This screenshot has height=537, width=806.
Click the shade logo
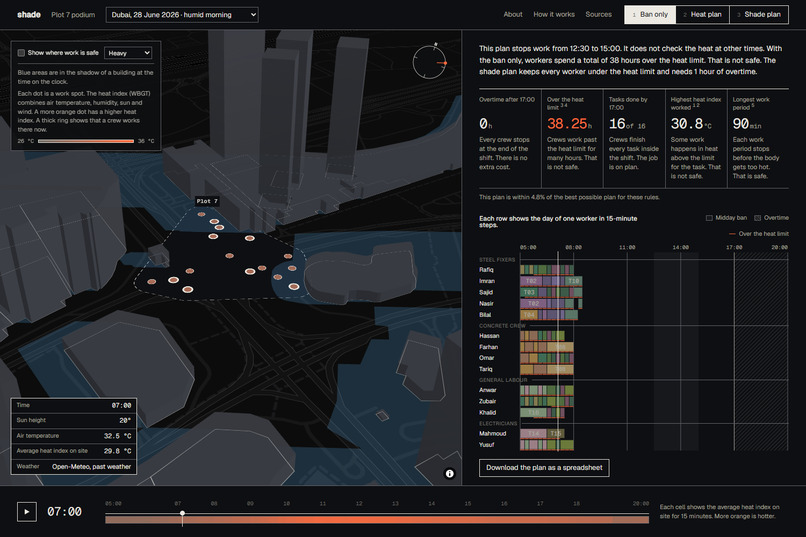click(29, 14)
